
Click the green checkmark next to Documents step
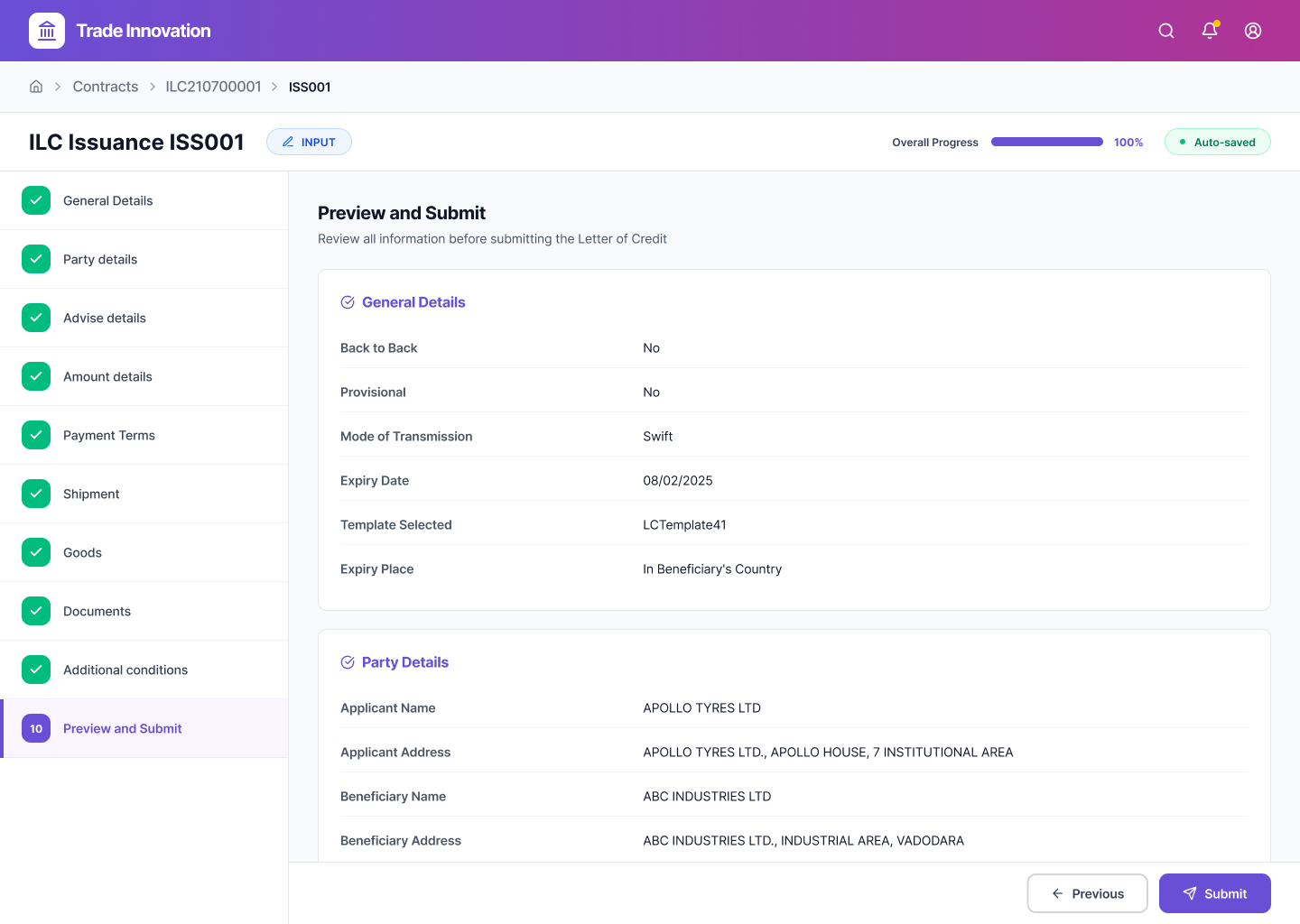36,611
